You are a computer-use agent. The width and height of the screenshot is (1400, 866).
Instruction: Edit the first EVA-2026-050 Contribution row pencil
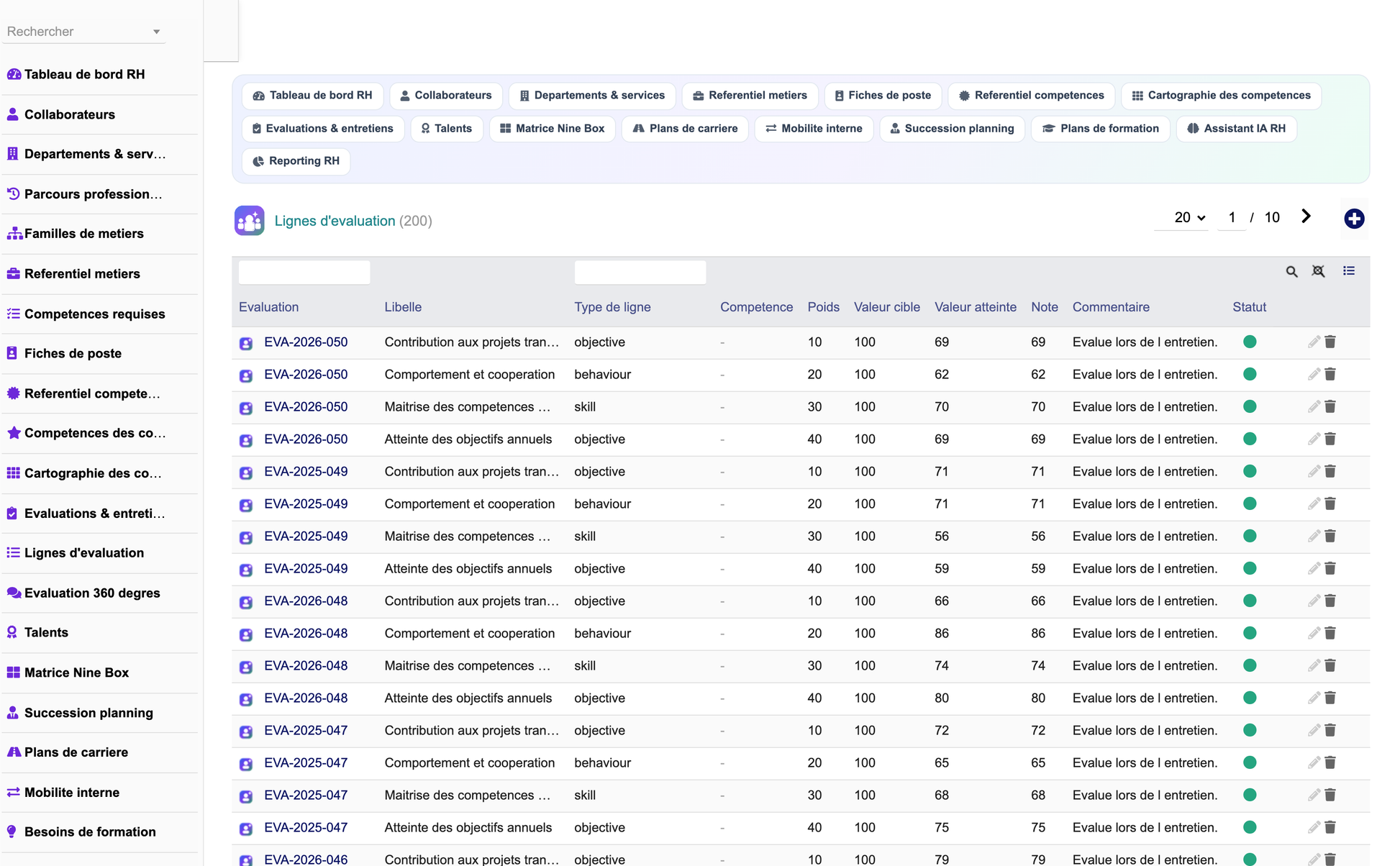pyautogui.click(x=1314, y=342)
